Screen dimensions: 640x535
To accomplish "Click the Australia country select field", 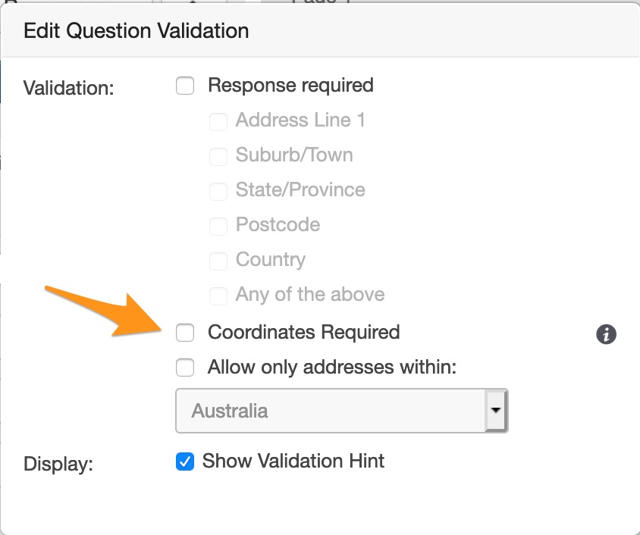I will [330, 411].
